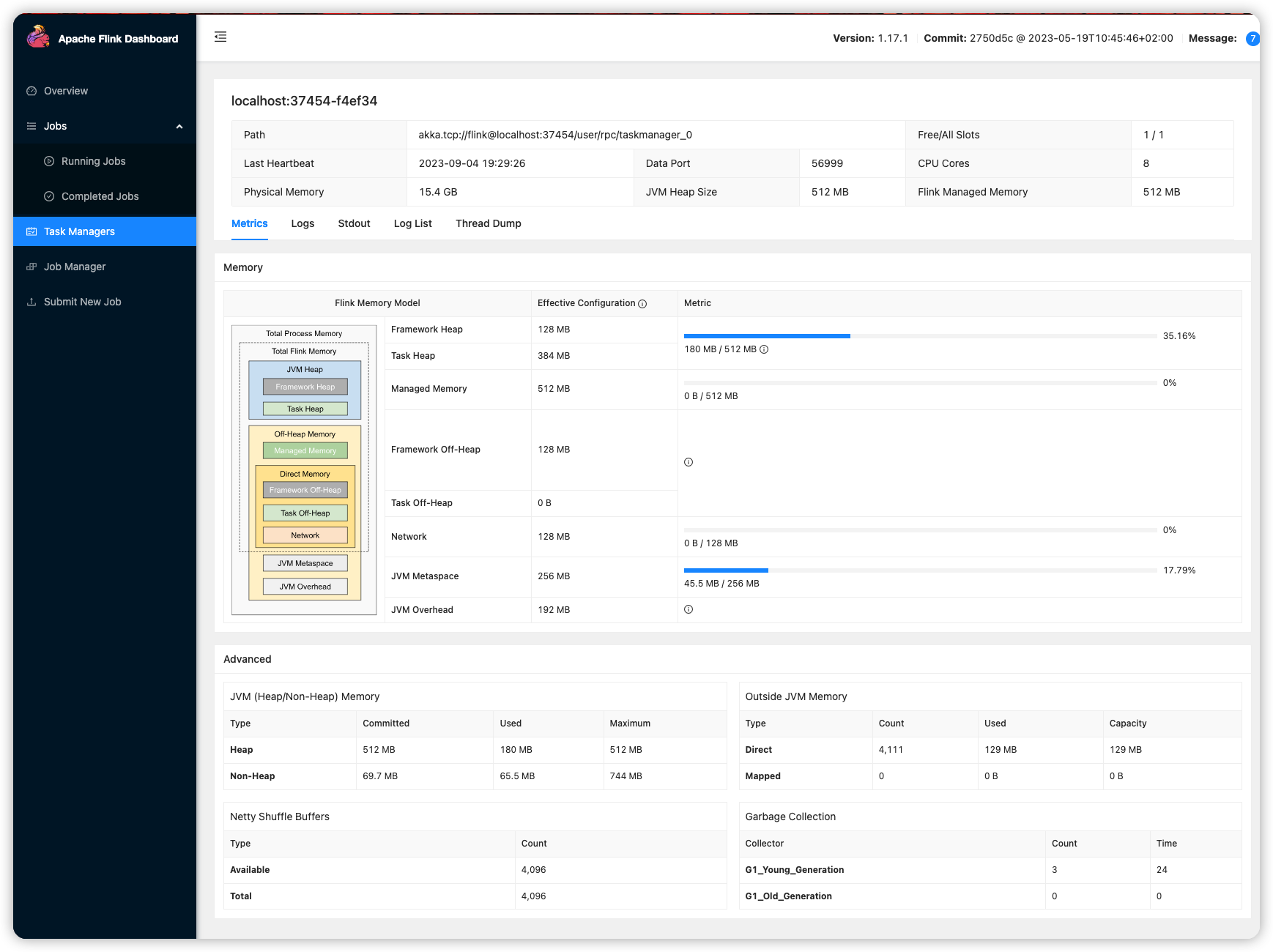The width and height of the screenshot is (1273, 952).
Task: Click info icon next to 180 MB / 512 MB
Action: (x=764, y=349)
